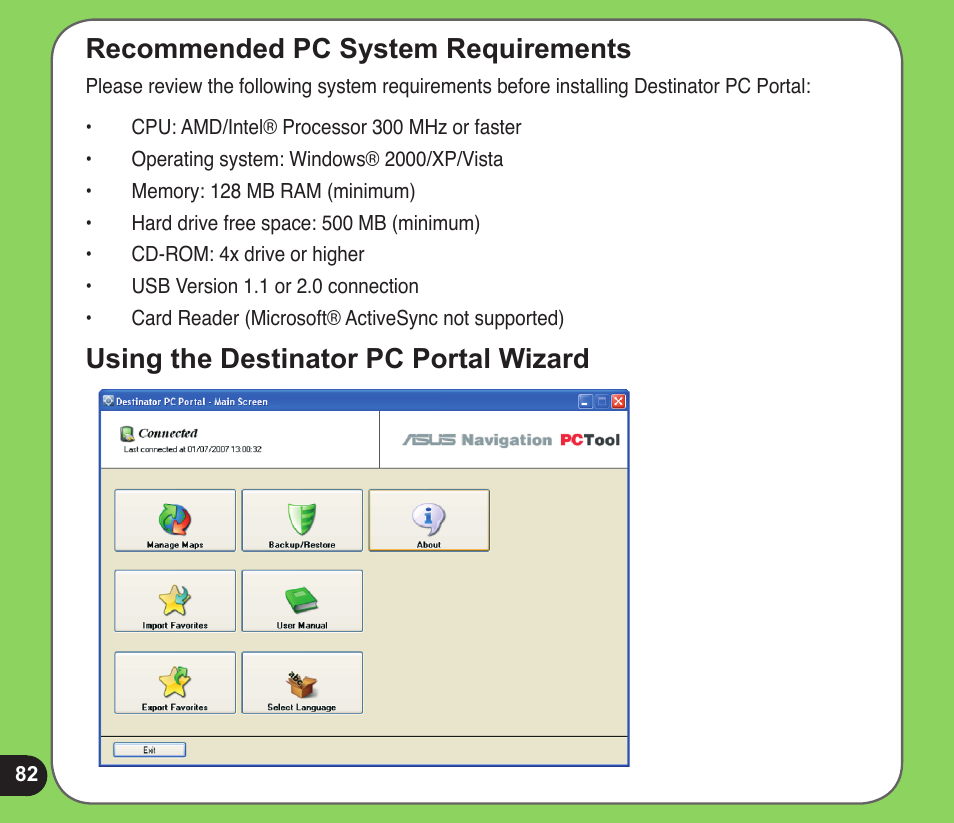Screen dimensions: 954x823
Task: Click 'CPU: AMD/Intel® Processor 300 MHz' line
Action: tap(326, 127)
